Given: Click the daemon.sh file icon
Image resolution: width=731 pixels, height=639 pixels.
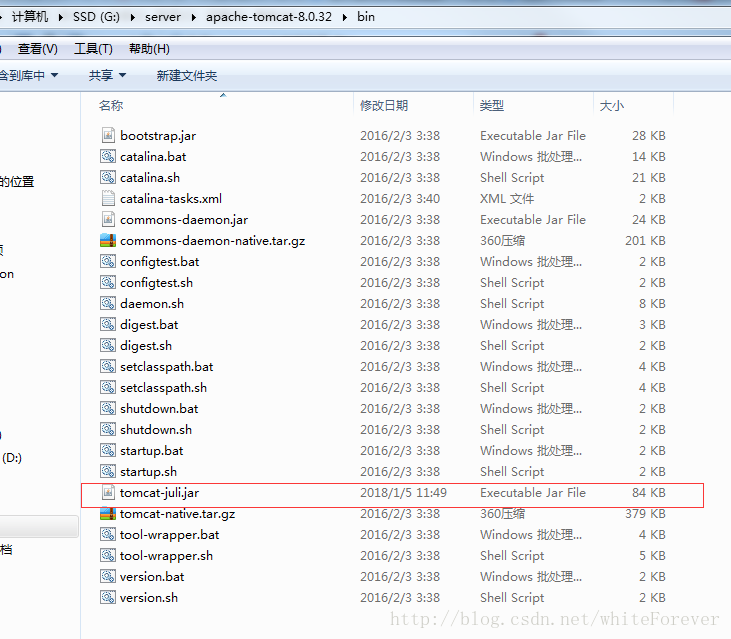Looking at the screenshot, I should click(x=108, y=303).
